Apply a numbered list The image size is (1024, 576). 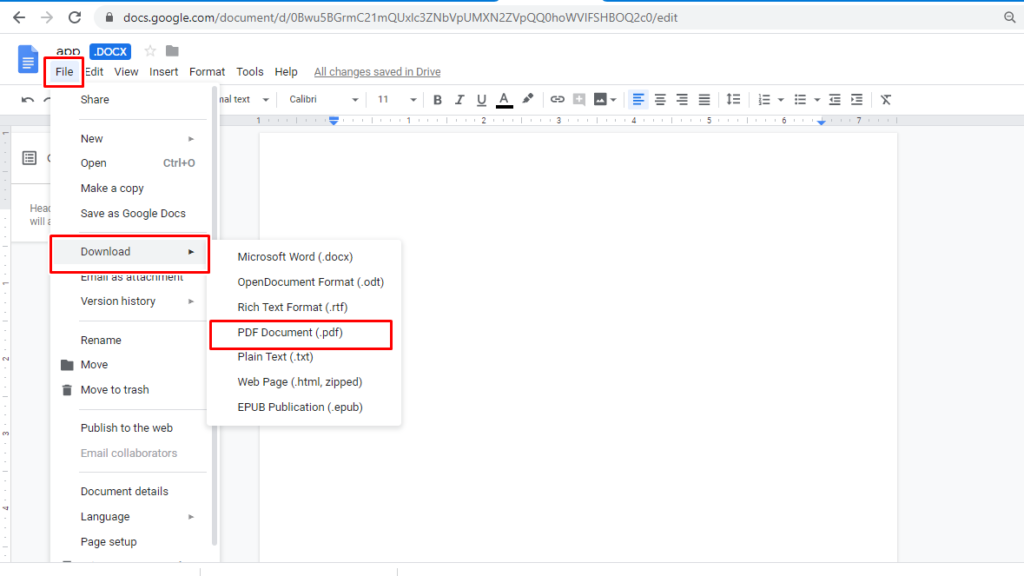(763, 99)
